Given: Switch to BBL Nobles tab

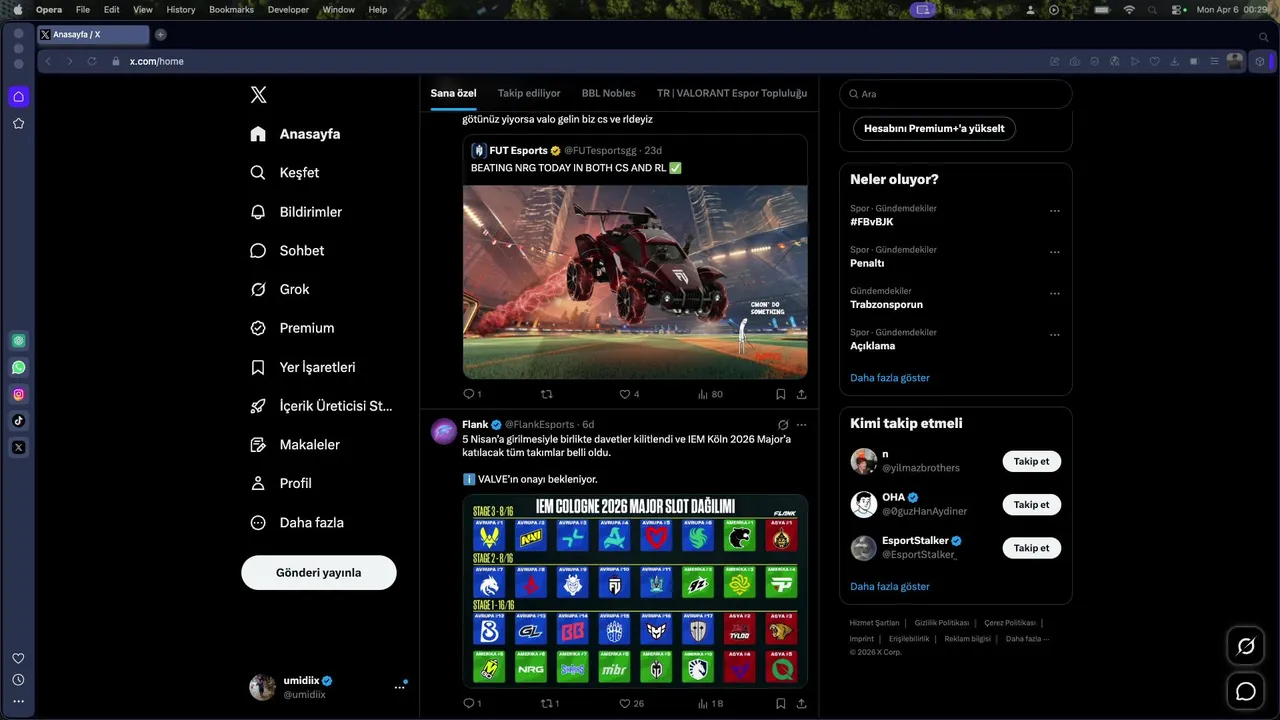Looking at the screenshot, I should [608, 93].
